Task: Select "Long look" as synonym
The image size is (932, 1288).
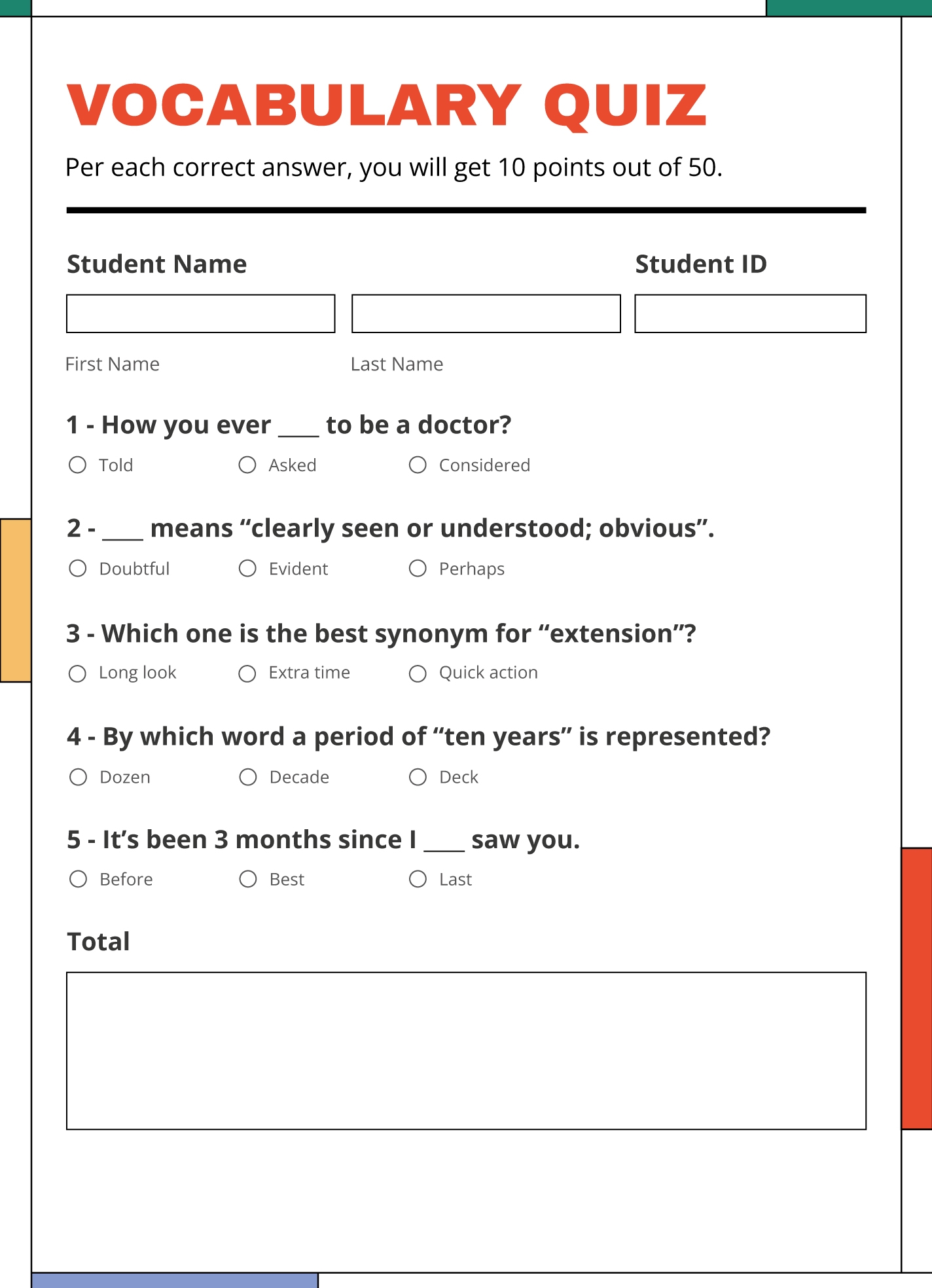Action: click(x=78, y=673)
